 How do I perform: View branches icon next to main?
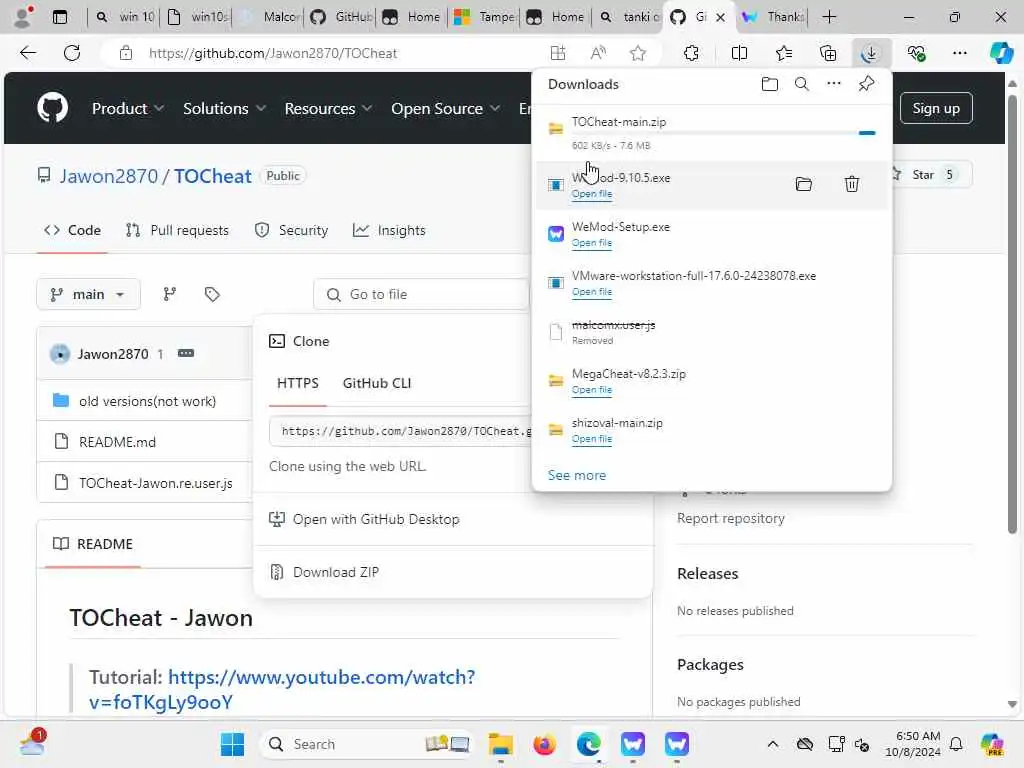170,295
